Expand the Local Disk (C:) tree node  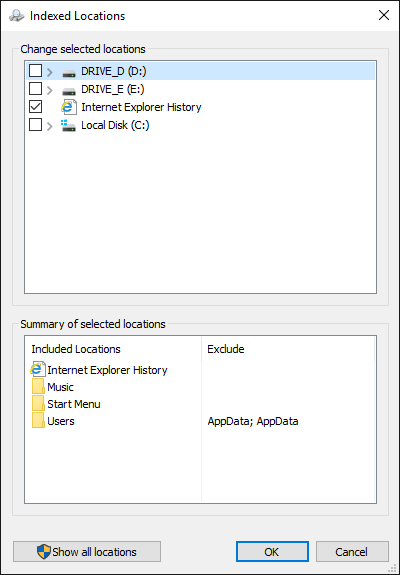(x=50, y=126)
